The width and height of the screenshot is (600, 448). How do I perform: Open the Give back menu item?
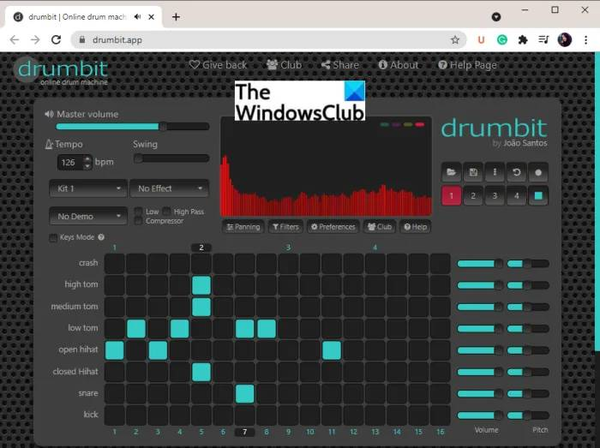218,65
